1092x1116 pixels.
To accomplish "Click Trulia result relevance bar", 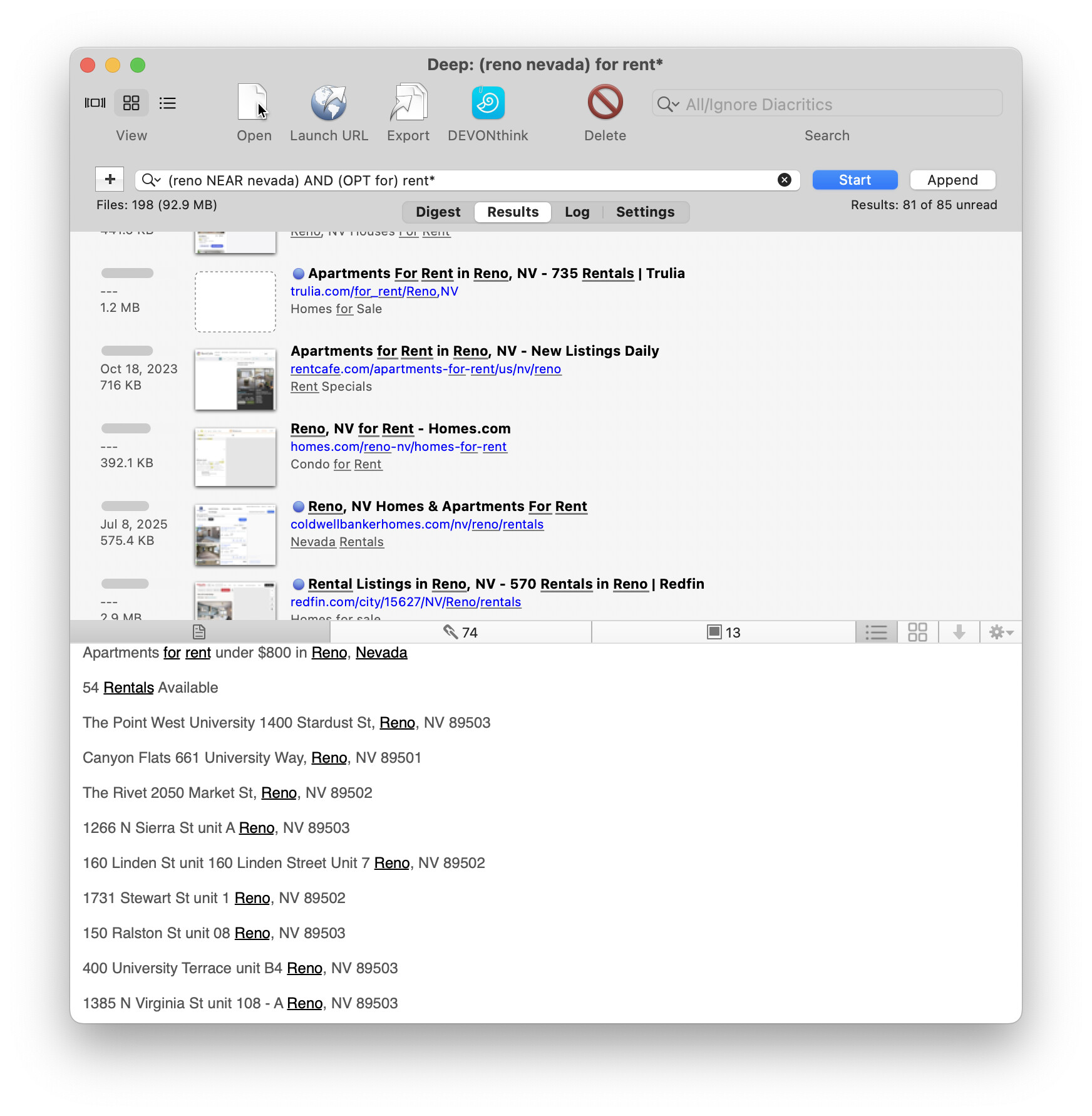I will tap(127, 273).
